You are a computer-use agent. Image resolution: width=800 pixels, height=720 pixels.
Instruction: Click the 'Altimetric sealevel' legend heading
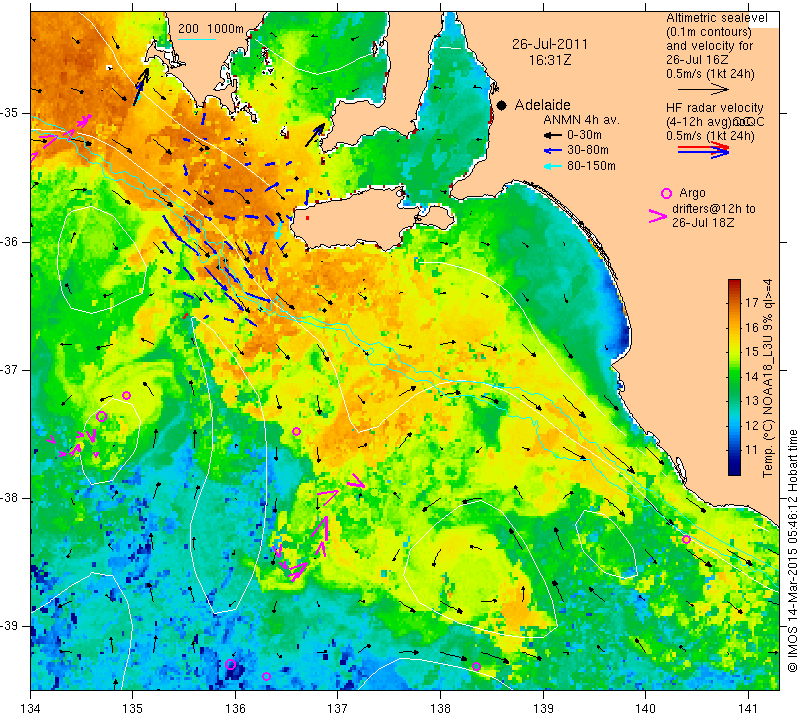click(716, 18)
